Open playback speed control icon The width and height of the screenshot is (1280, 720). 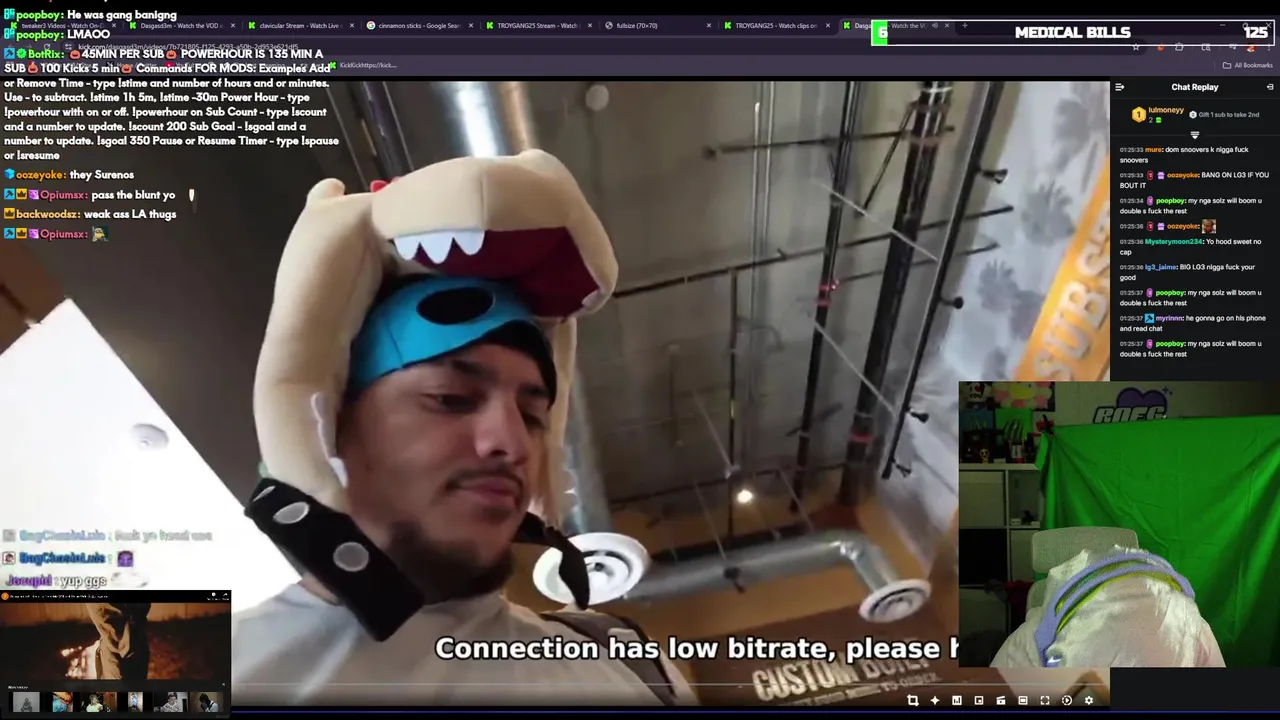[x=1067, y=700]
